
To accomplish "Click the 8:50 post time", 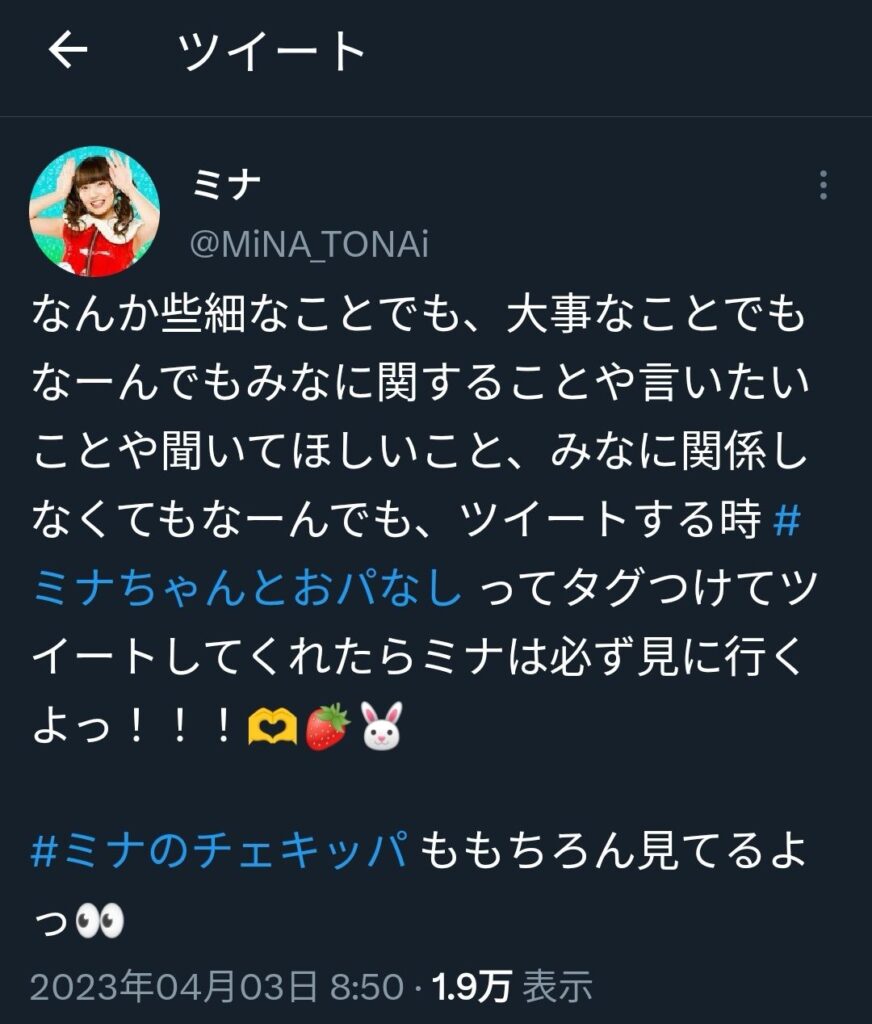I will [366, 987].
